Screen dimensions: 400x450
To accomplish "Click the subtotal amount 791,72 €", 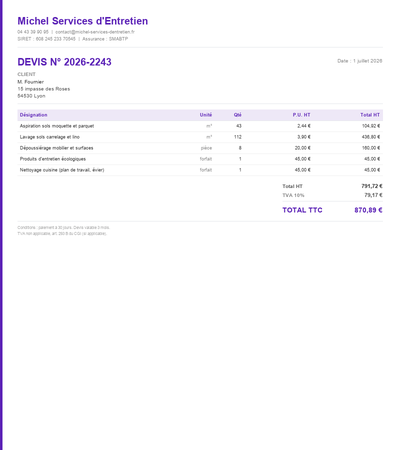I will [x=372, y=186].
